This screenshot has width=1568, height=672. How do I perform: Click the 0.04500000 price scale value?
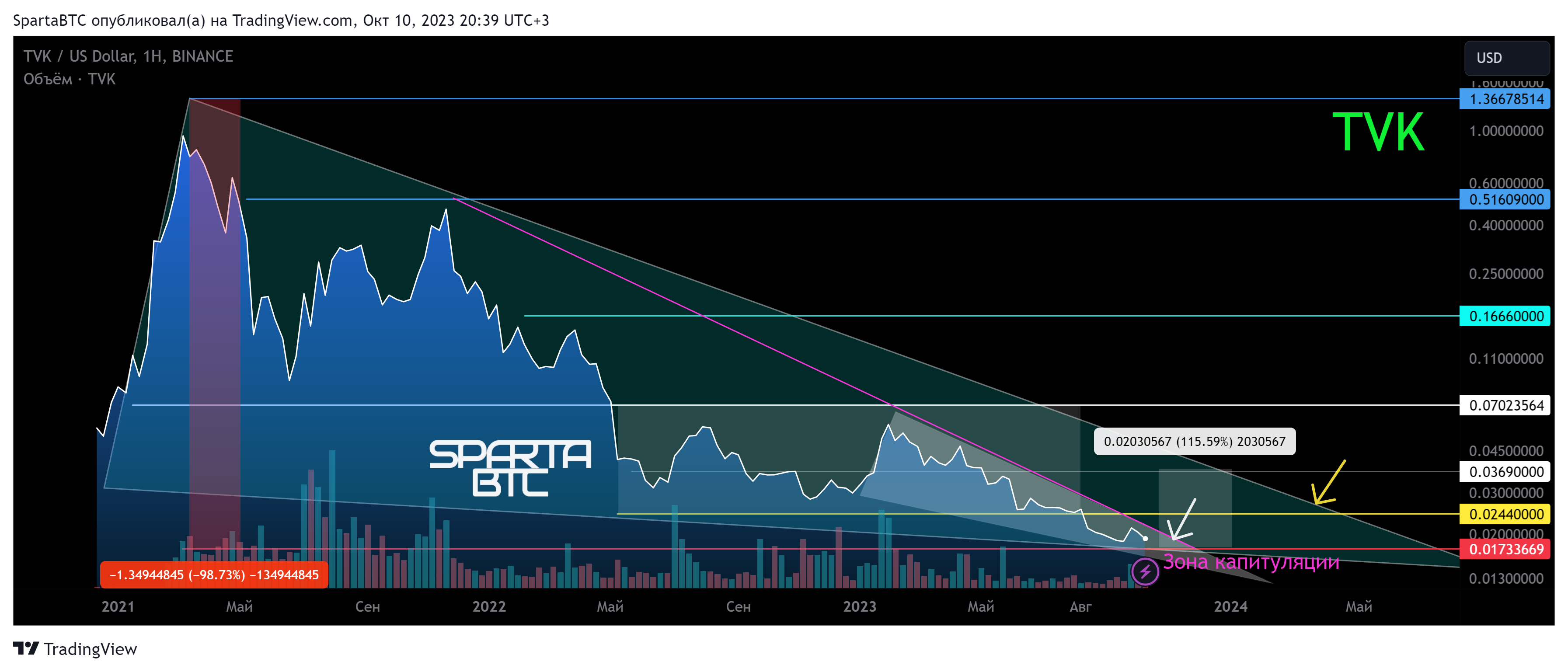[x=1506, y=450]
